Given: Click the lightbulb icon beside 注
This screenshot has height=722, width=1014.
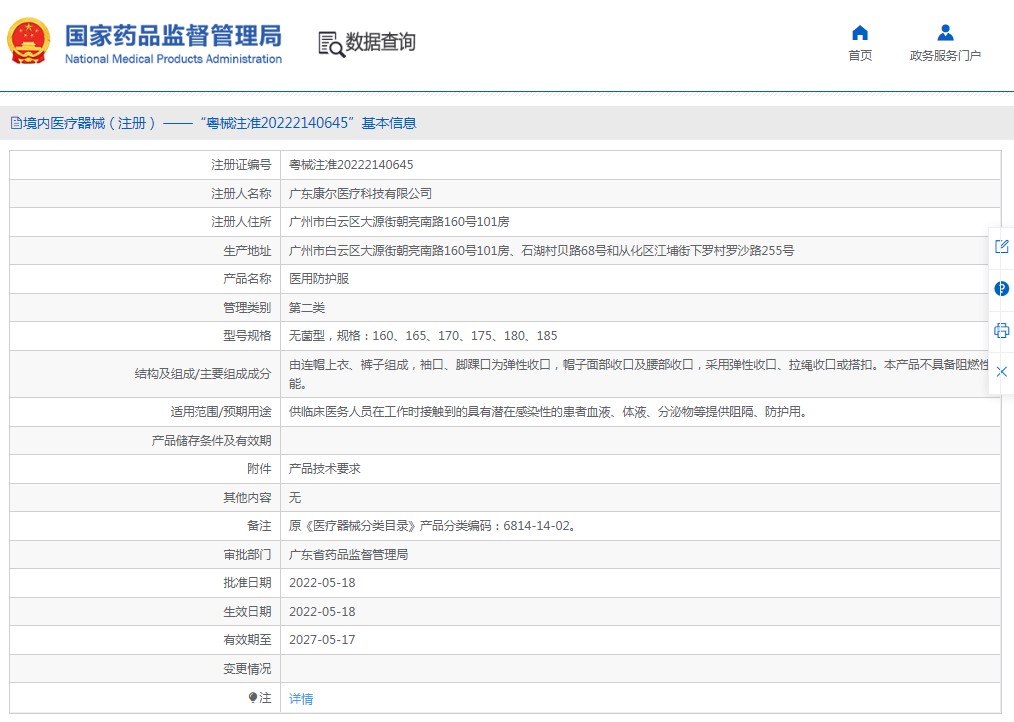Looking at the screenshot, I should click(253, 698).
